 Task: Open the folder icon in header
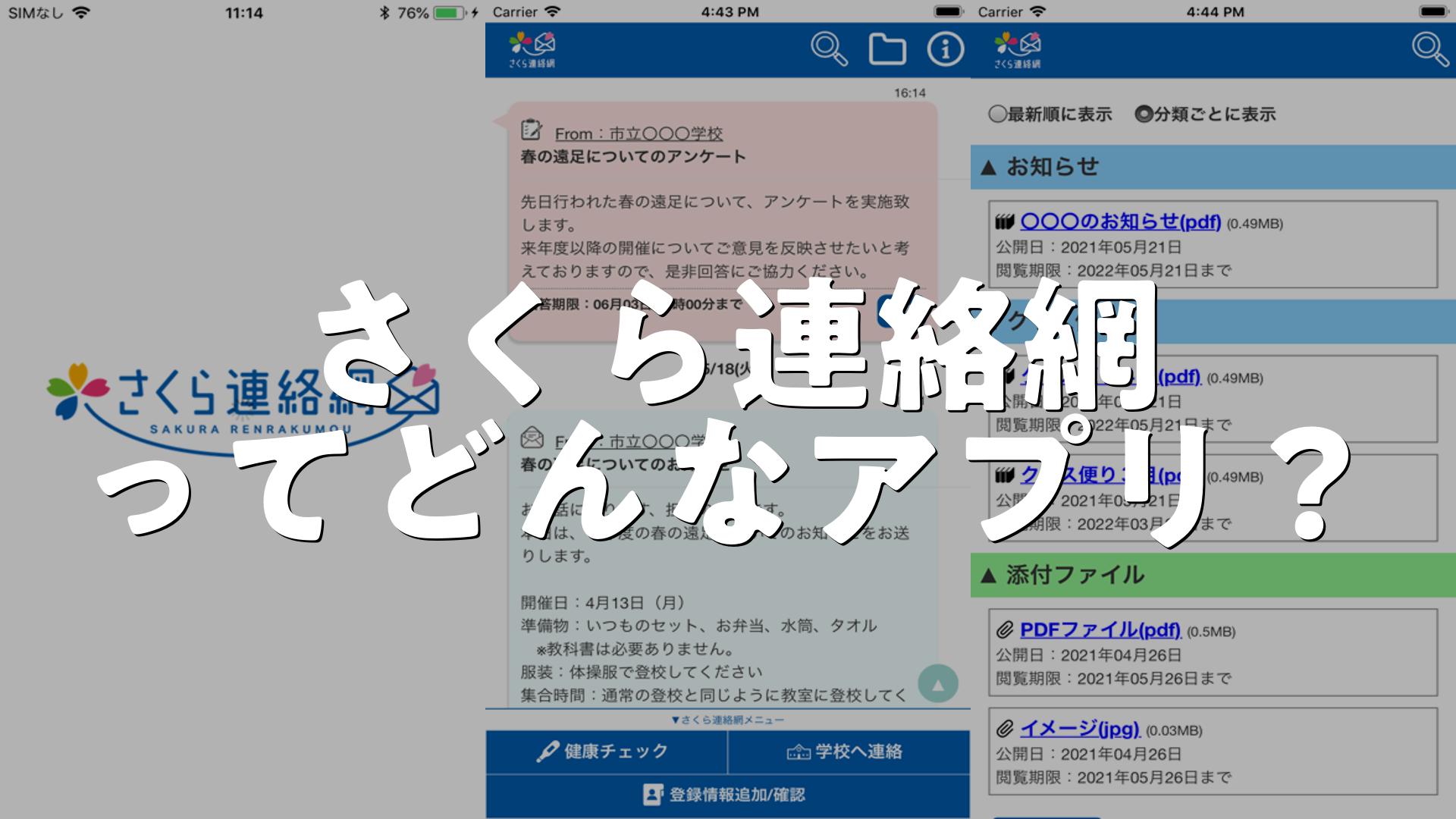coord(887,49)
